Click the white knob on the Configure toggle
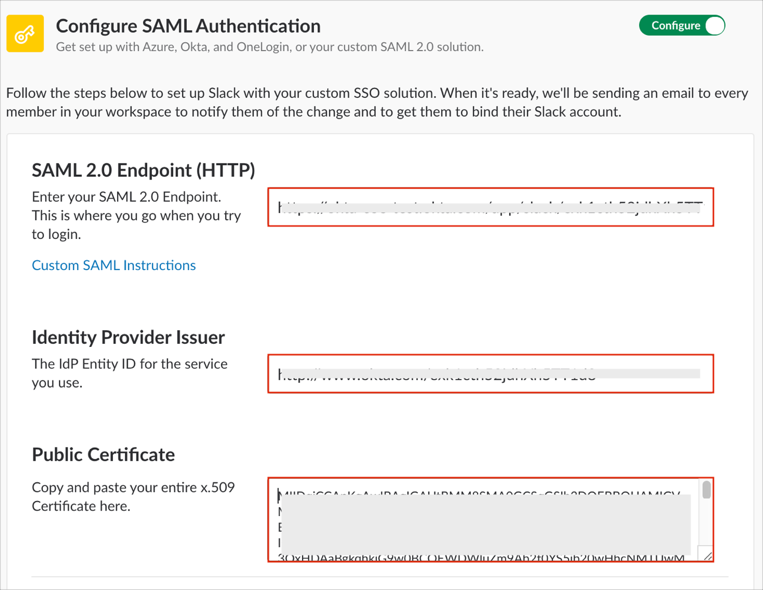Viewport: 763px width, 590px height. point(713,25)
